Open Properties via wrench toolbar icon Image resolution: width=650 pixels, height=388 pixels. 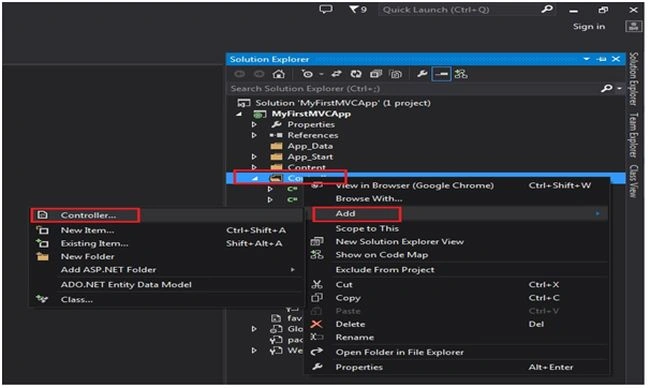422,74
